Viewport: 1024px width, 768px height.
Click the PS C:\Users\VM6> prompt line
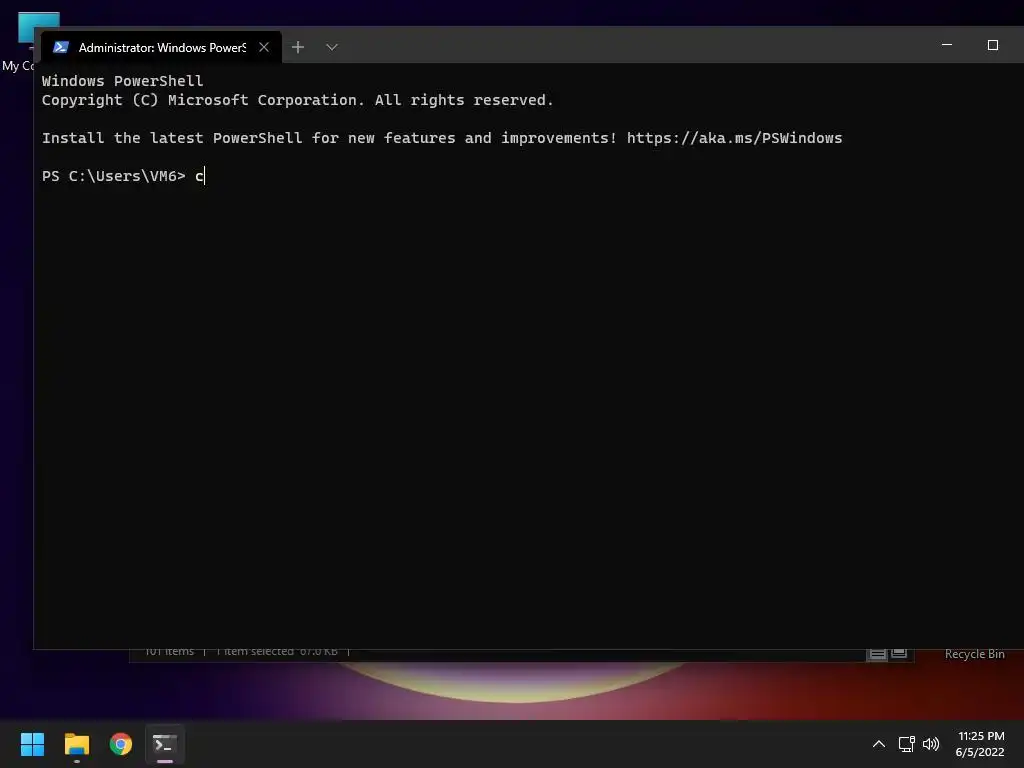tap(123, 176)
